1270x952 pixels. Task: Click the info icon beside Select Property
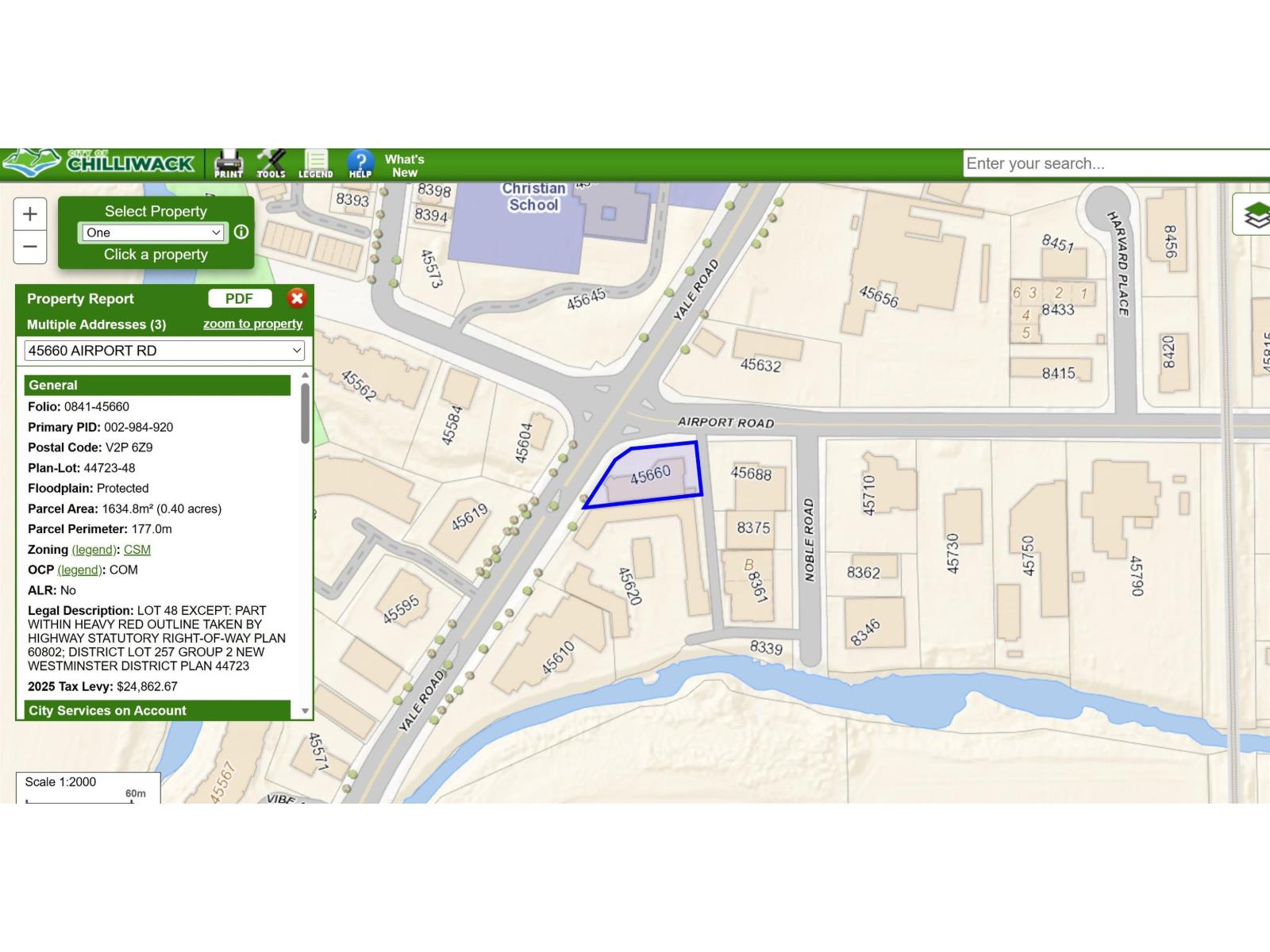click(242, 232)
